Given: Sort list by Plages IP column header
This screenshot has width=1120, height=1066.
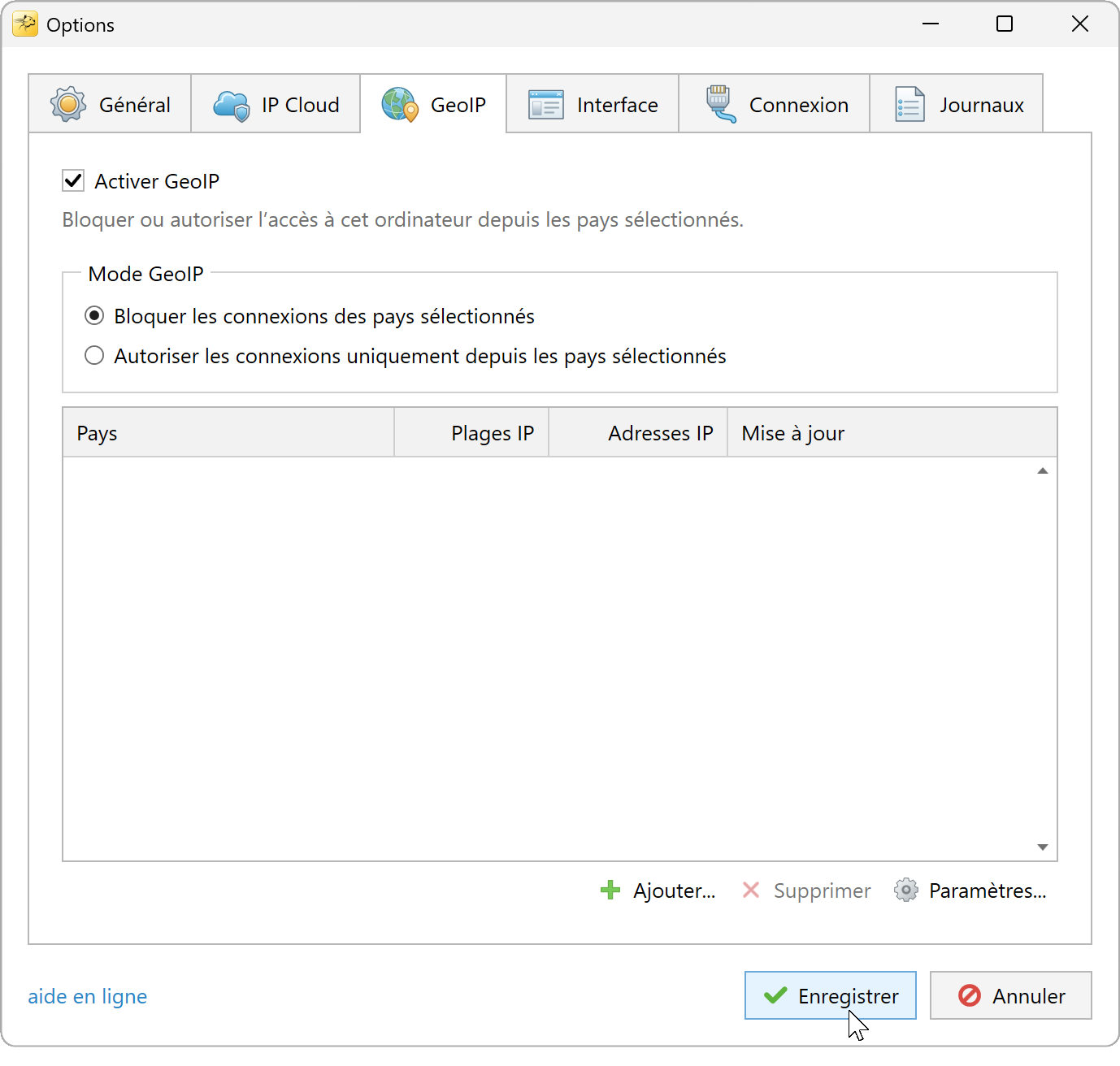Looking at the screenshot, I should click(x=471, y=433).
